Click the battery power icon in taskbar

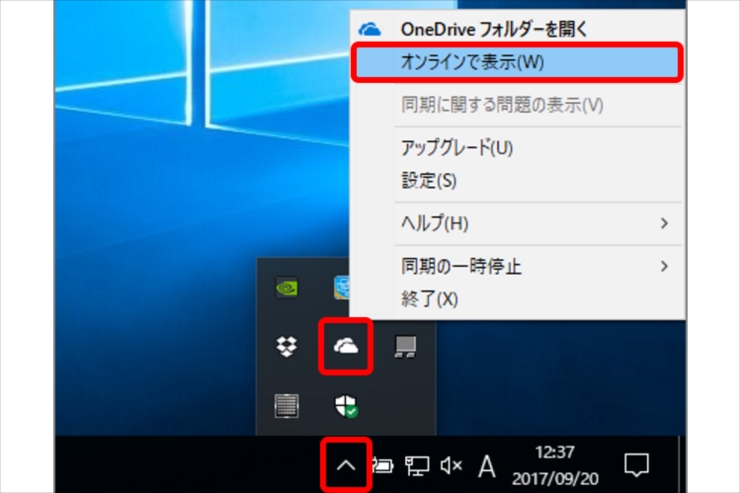pos(383,466)
